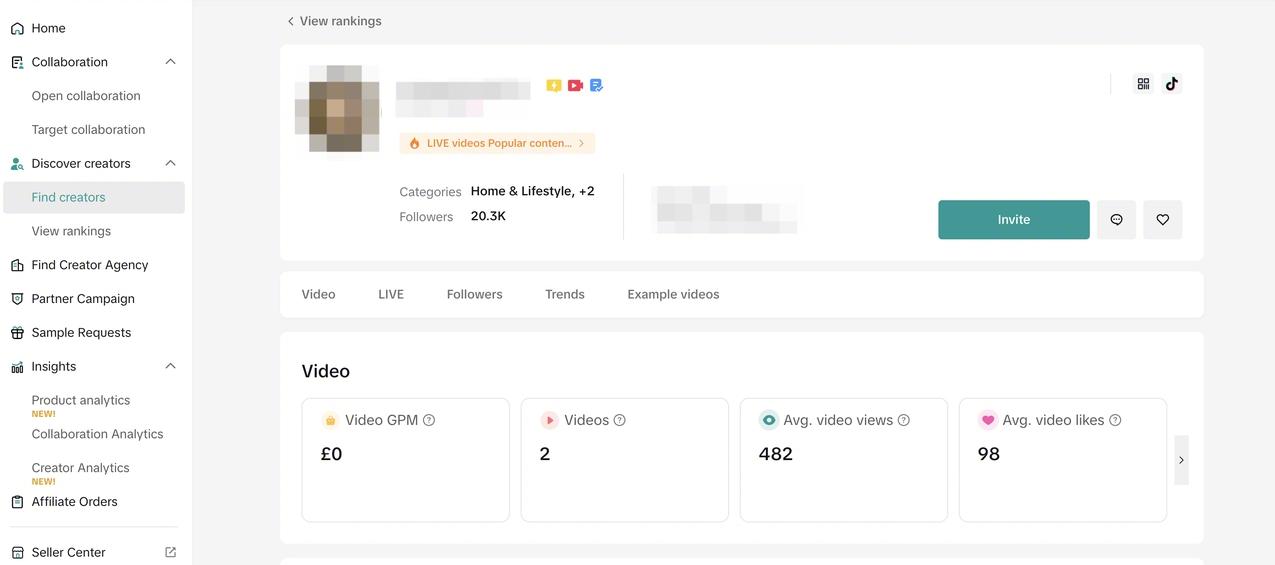The width and height of the screenshot is (1275, 565).
Task: Click the Discover creators section icon
Action: click(x=17, y=163)
